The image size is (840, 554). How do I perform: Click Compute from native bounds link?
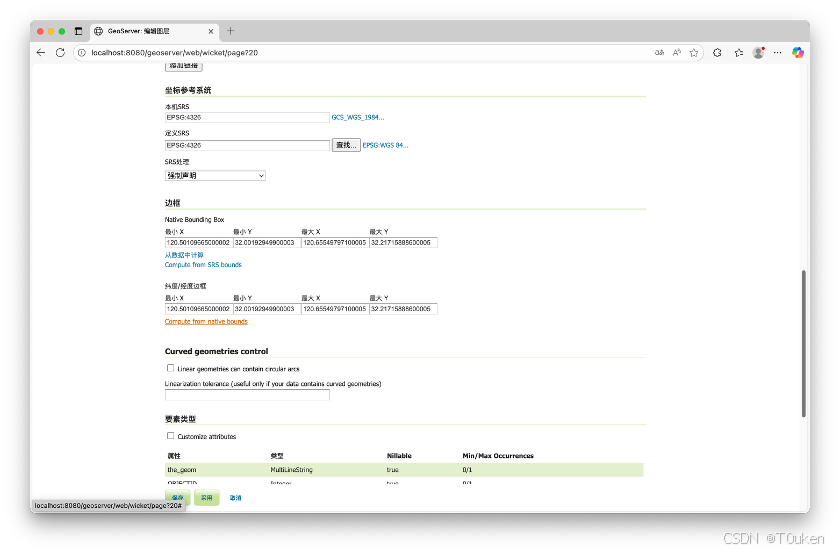click(x=206, y=321)
